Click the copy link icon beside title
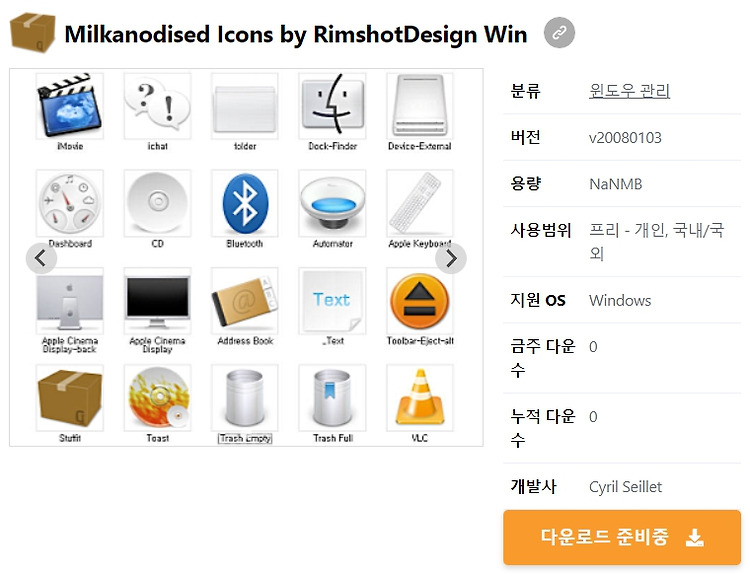The width and height of the screenshot is (750, 576). point(559,33)
